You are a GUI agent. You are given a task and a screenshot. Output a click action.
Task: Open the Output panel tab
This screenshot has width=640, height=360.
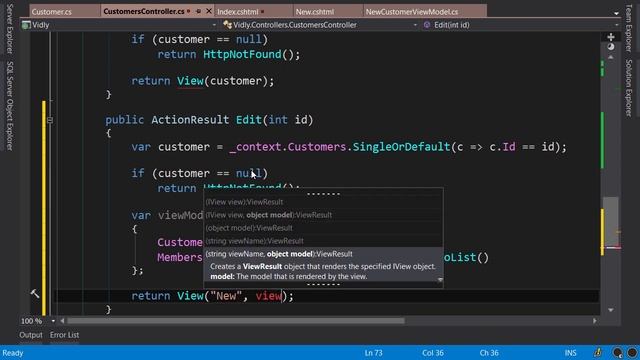[31, 335]
